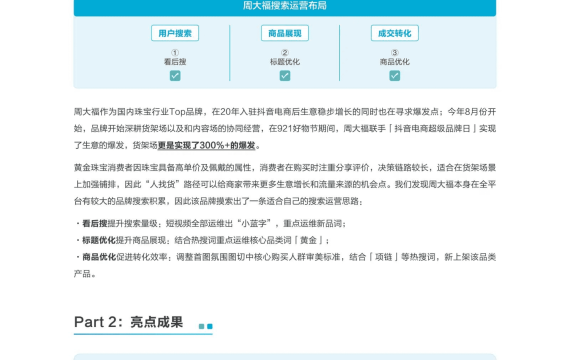
Task: Click bold 看后搜 in the bullet list
Action: pyautogui.click(x=95, y=223)
